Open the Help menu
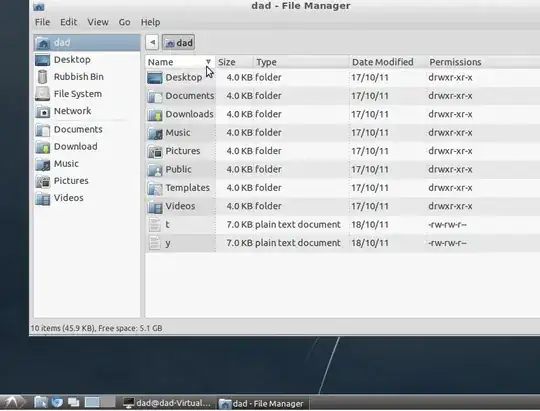 tap(150, 22)
